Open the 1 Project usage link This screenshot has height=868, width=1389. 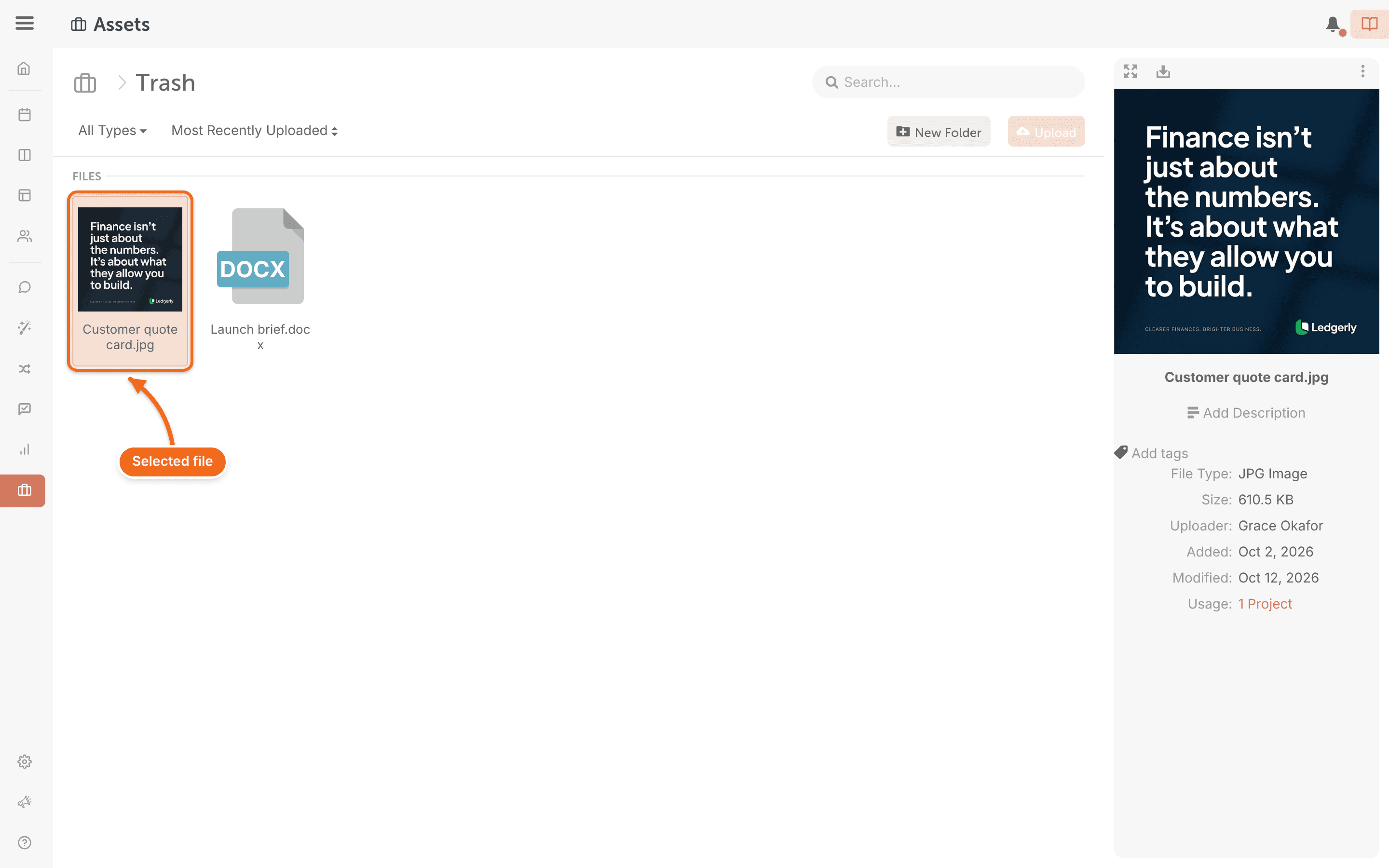(x=1265, y=604)
